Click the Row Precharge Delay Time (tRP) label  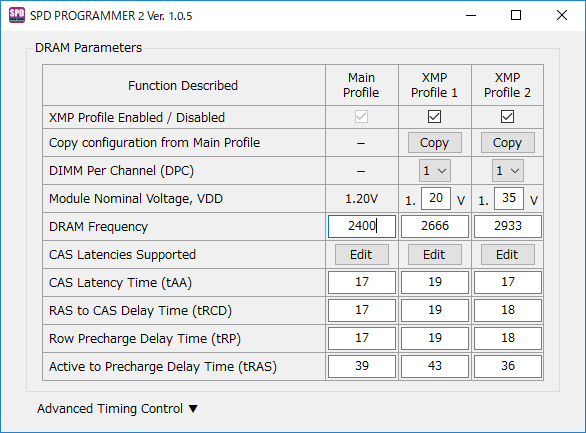tap(145, 339)
